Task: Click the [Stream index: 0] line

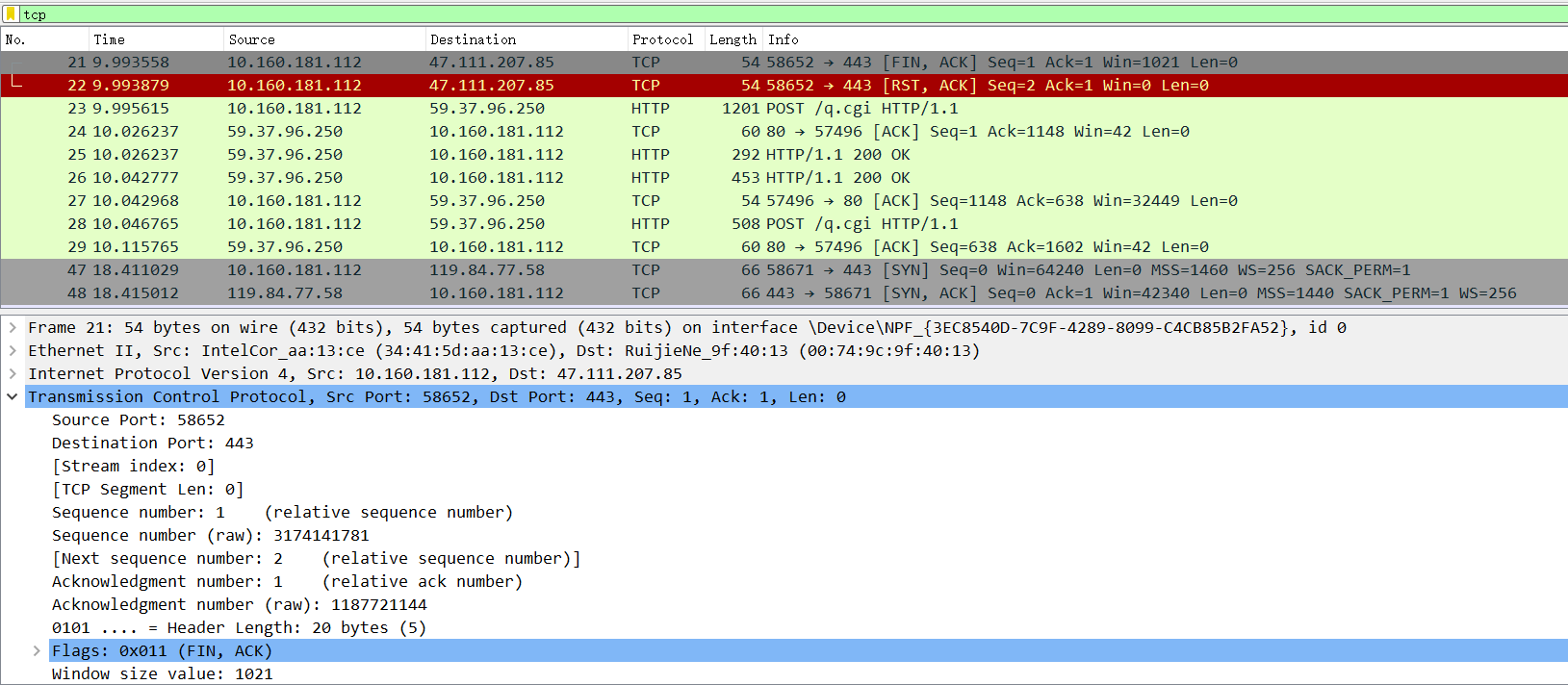Action: pos(134,466)
